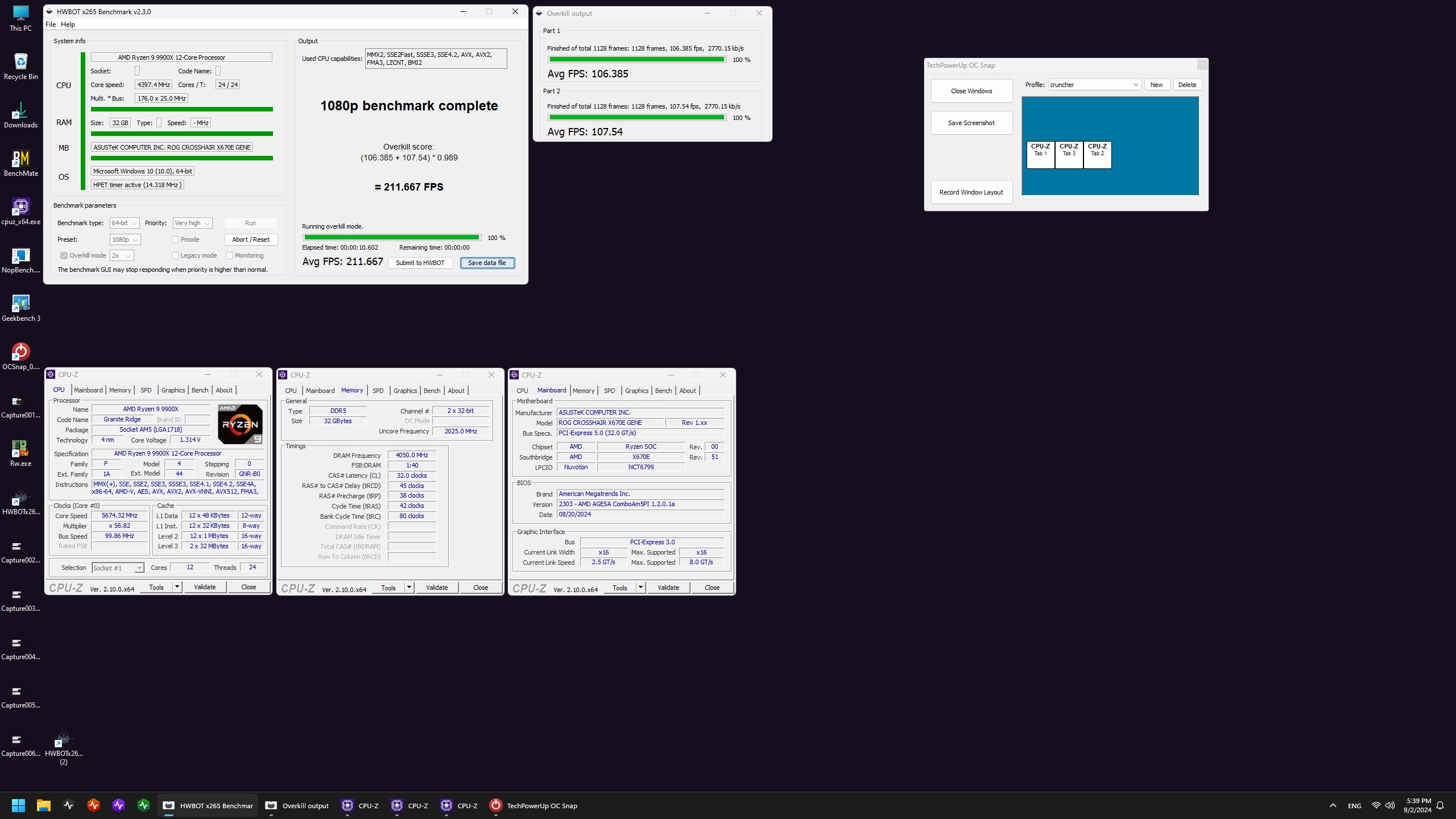
Task: Open Windows Start menu
Action: [18, 805]
